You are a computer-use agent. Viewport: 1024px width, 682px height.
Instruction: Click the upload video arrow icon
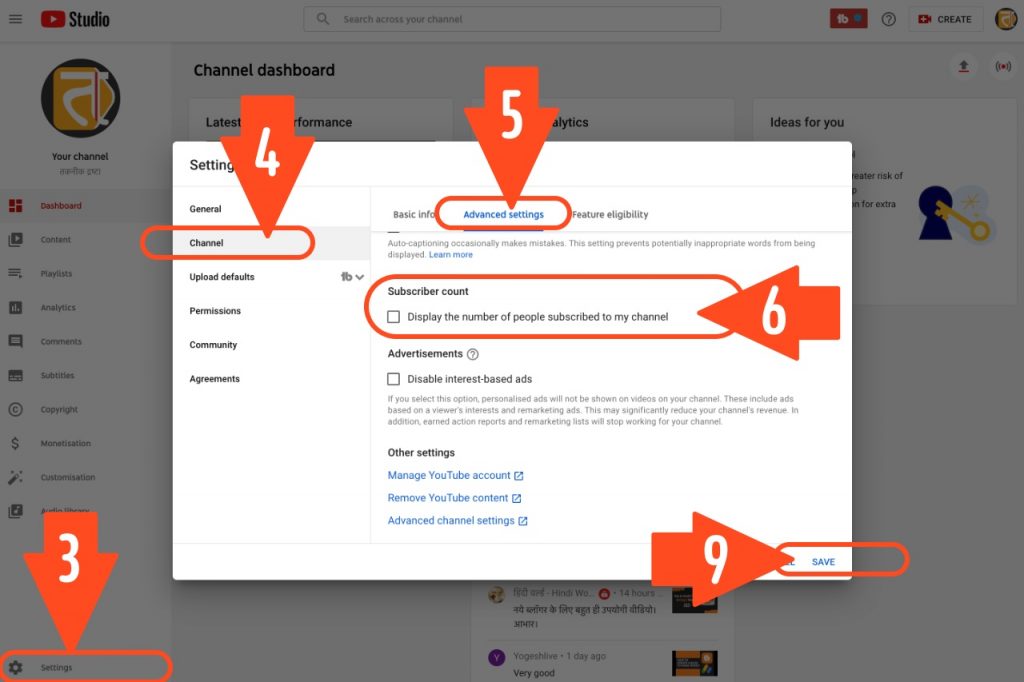coord(963,66)
